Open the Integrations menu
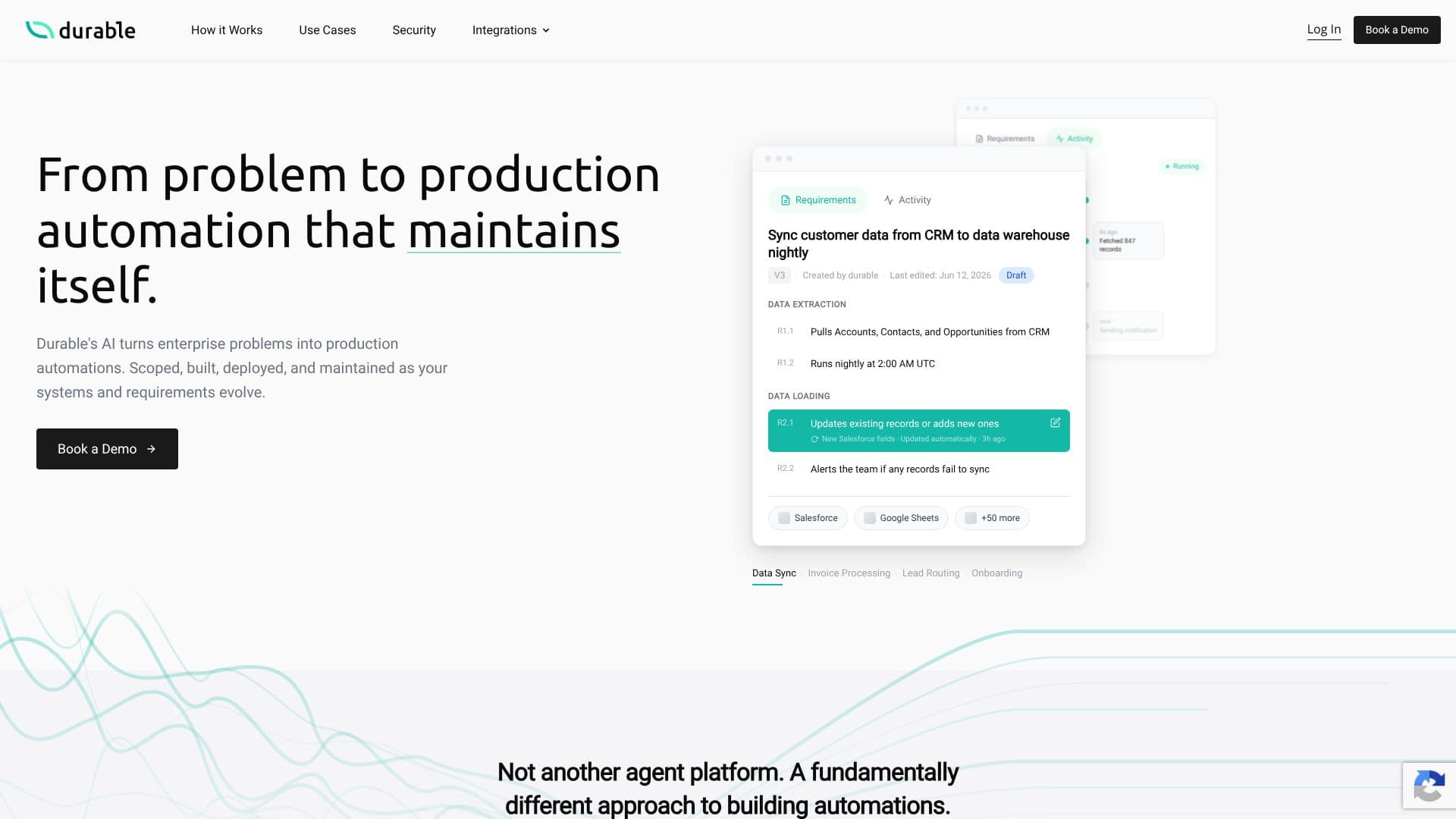 [x=510, y=30]
